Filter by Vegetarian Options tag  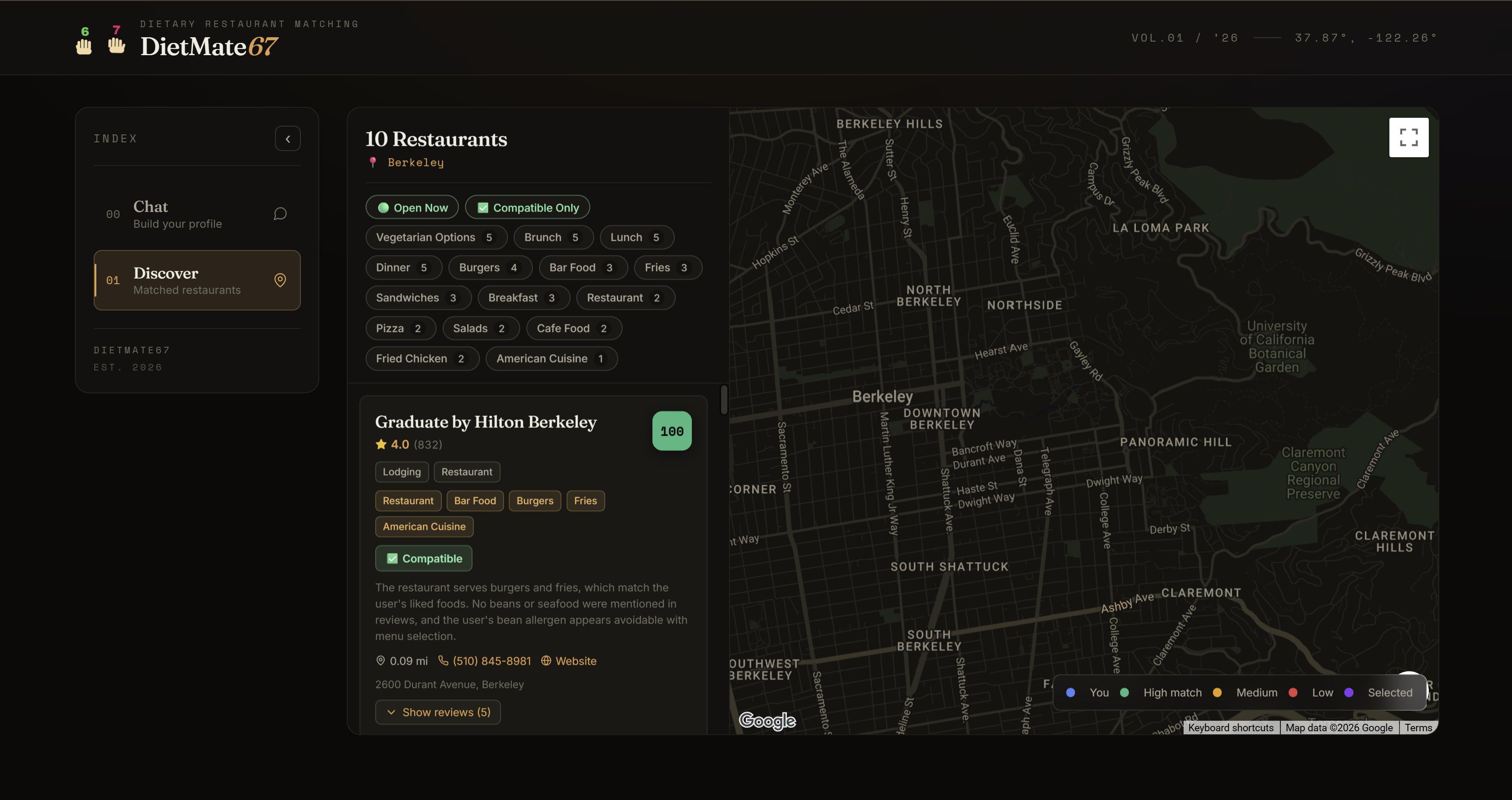436,237
